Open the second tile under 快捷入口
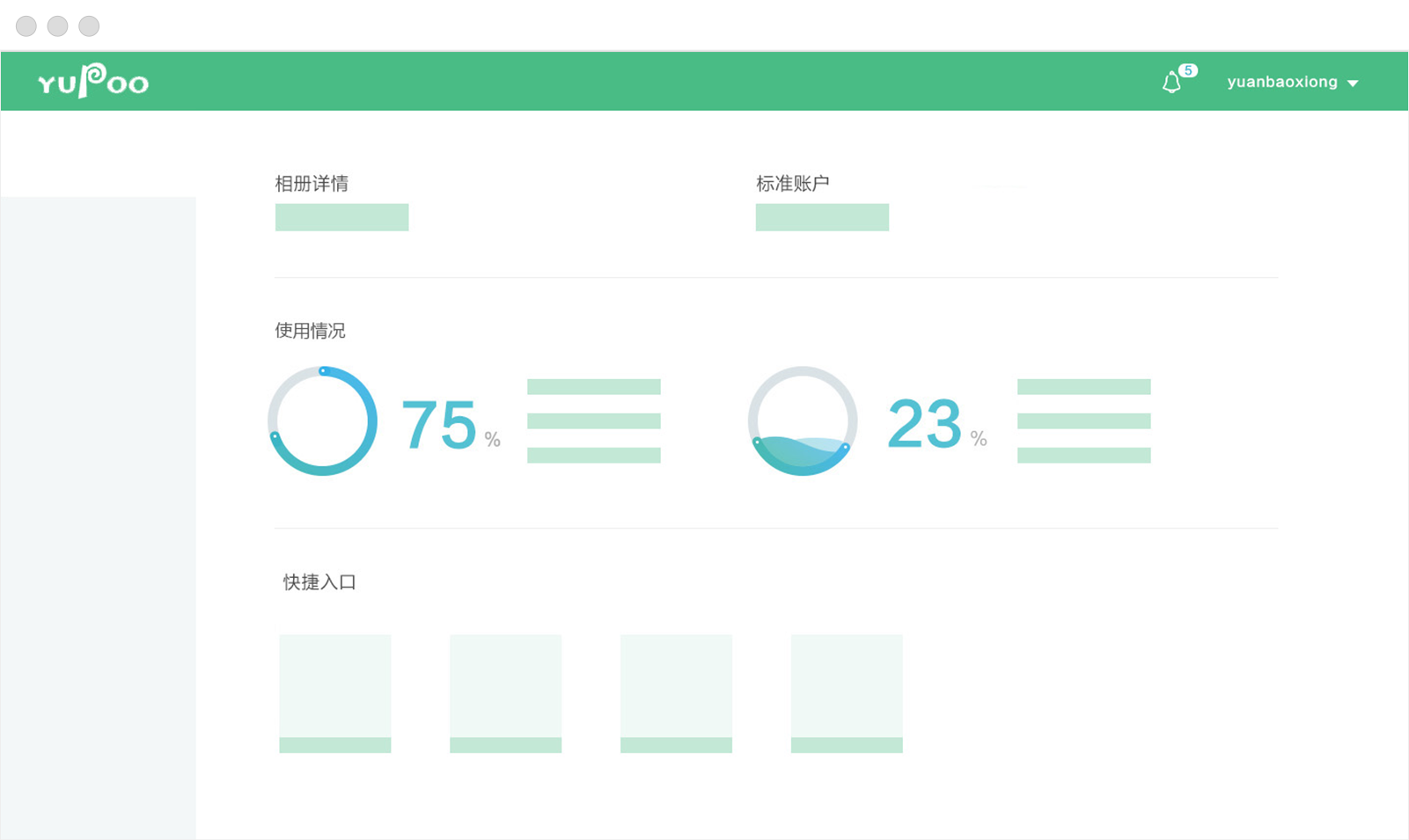The width and height of the screenshot is (1409, 840). pyautogui.click(x=505, y=693)
